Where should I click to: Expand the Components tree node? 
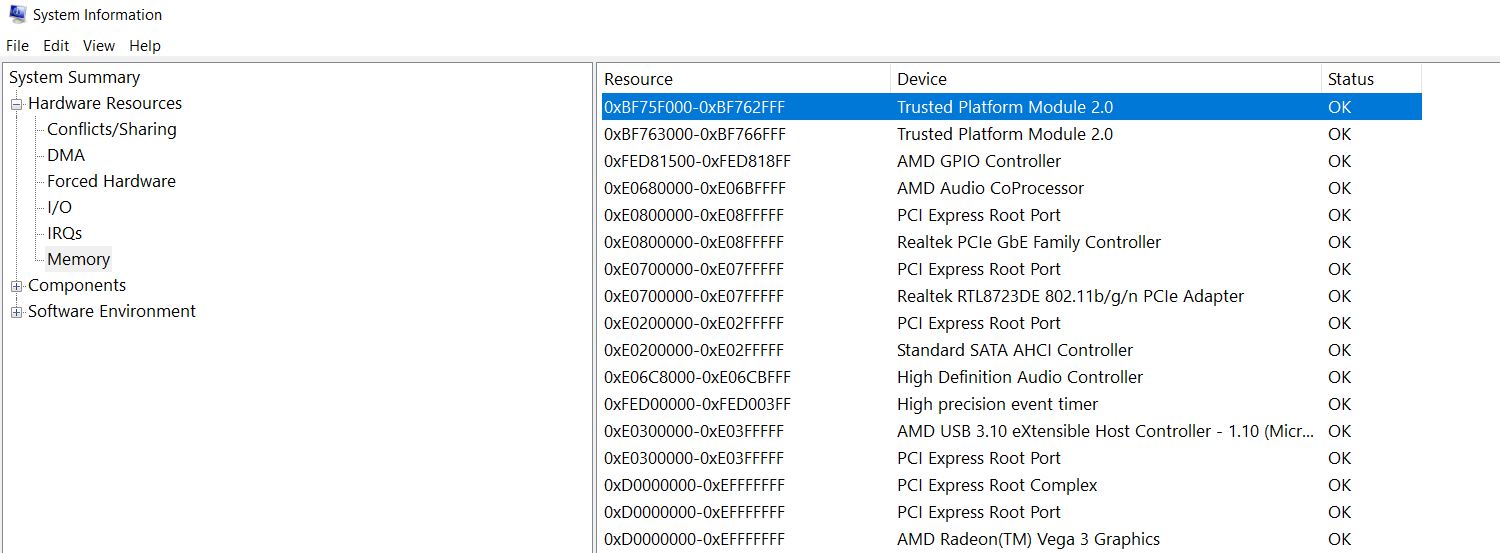click(16, 286)
